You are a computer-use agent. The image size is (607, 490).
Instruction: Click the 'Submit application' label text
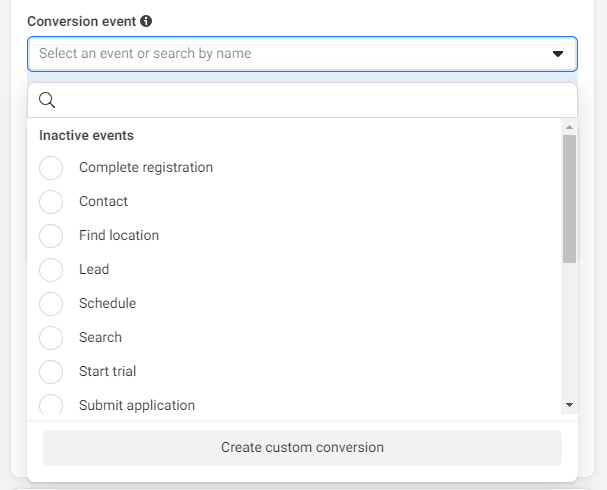[x=137, y=405]
